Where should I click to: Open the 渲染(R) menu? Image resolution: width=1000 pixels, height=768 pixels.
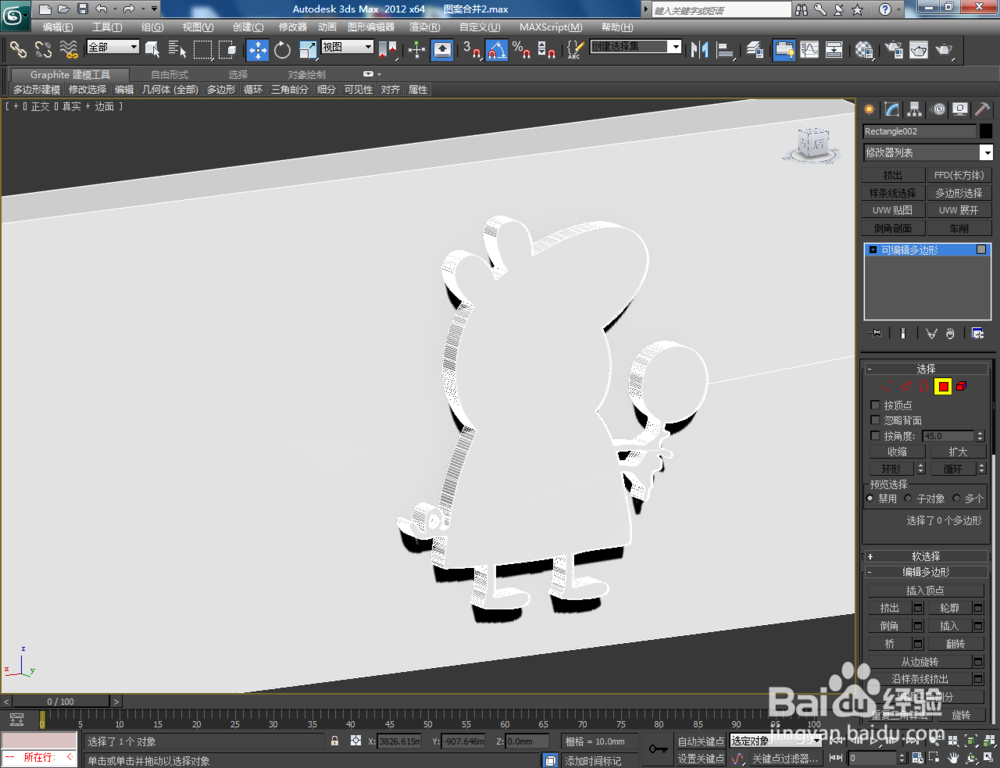coord(425,27)
